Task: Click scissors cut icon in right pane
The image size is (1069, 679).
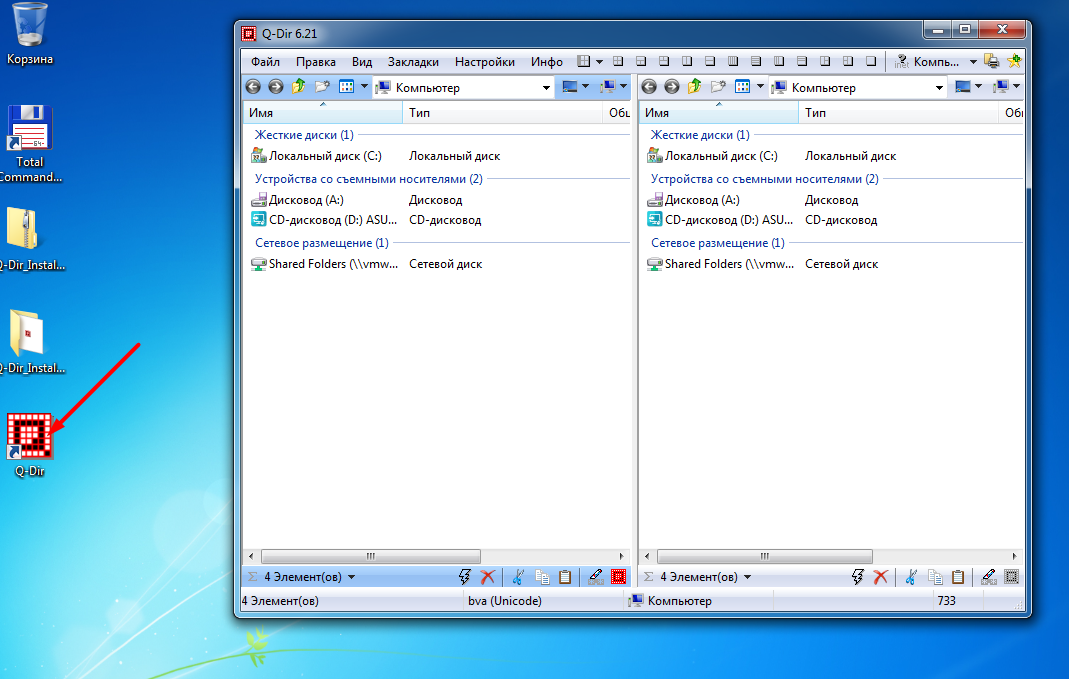Action: tap(912, 577)
